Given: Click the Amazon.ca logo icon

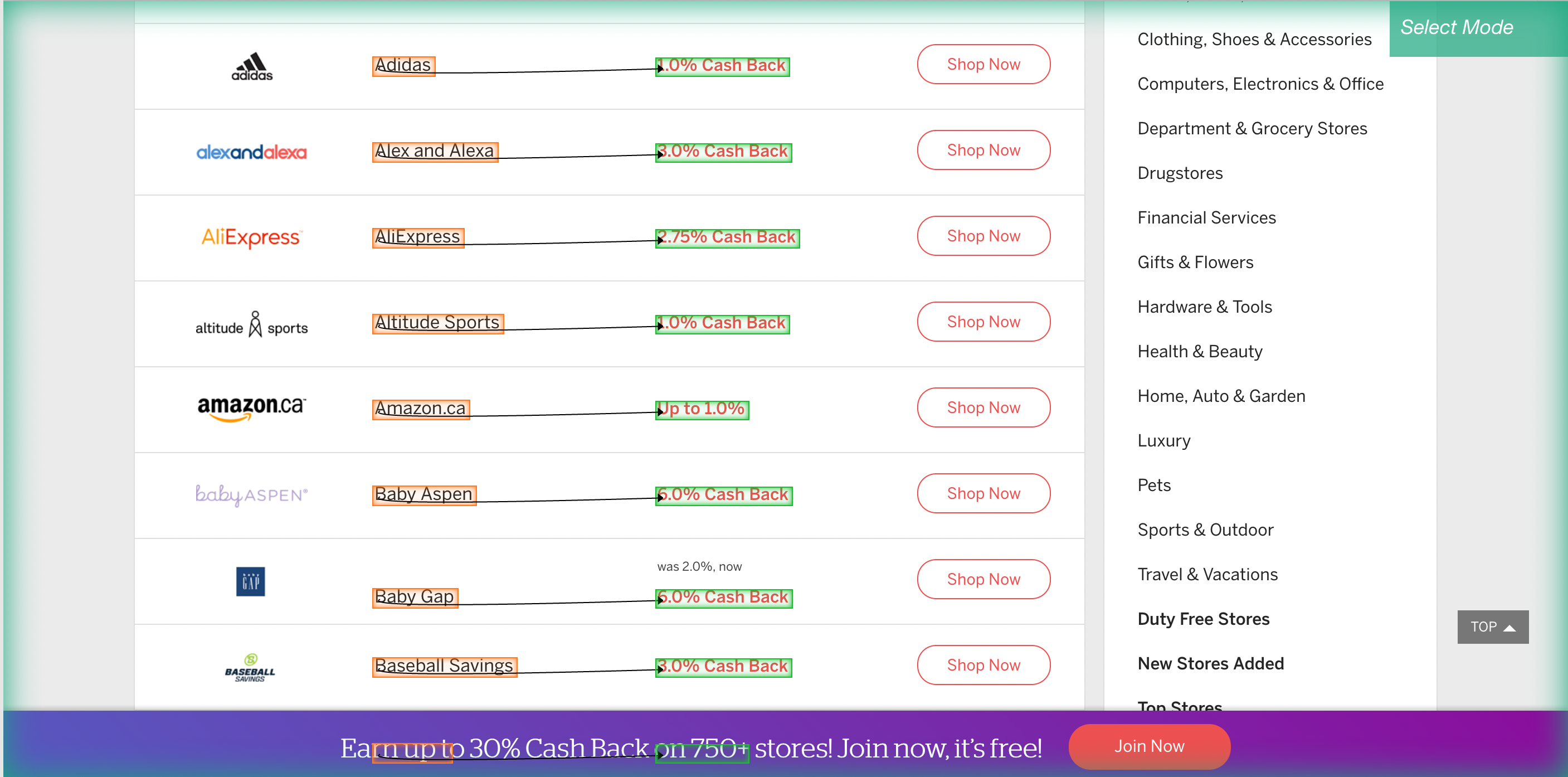Looking at the screenshot, I should pyautogui.click(x=251, y=408).
